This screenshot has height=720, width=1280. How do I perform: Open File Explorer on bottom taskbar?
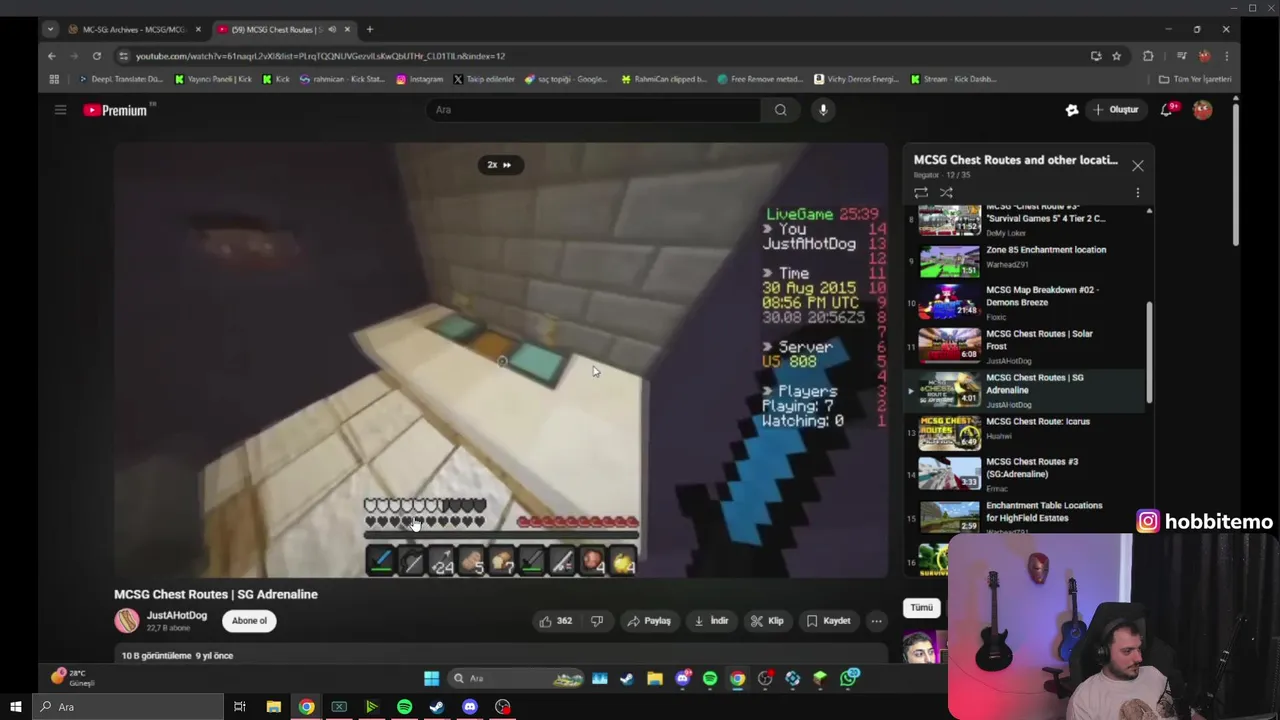(x=273, y=707)
